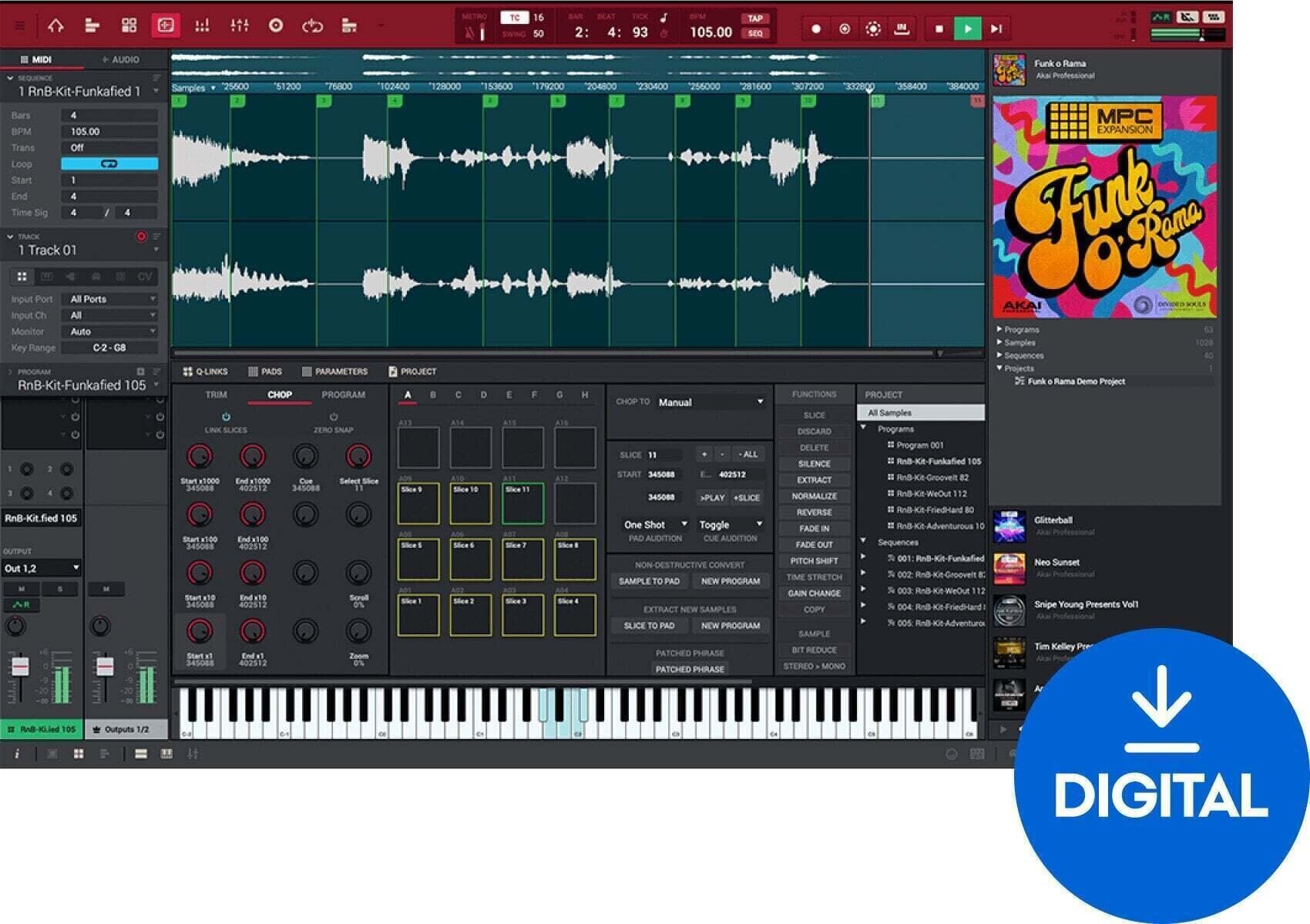Viewport: 1310px width, 924px height.
Task: Open the channel mixer sliders icon
Action: 240,25
